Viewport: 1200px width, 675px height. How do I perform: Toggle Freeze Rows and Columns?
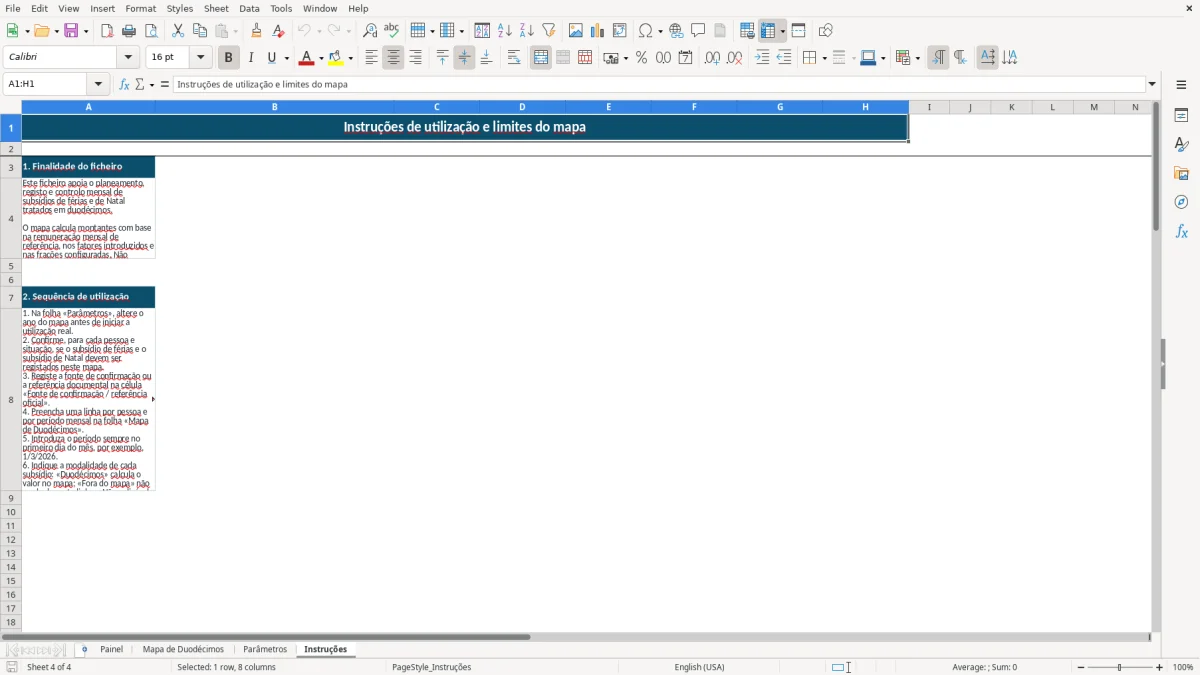click(x=768, y=31)
